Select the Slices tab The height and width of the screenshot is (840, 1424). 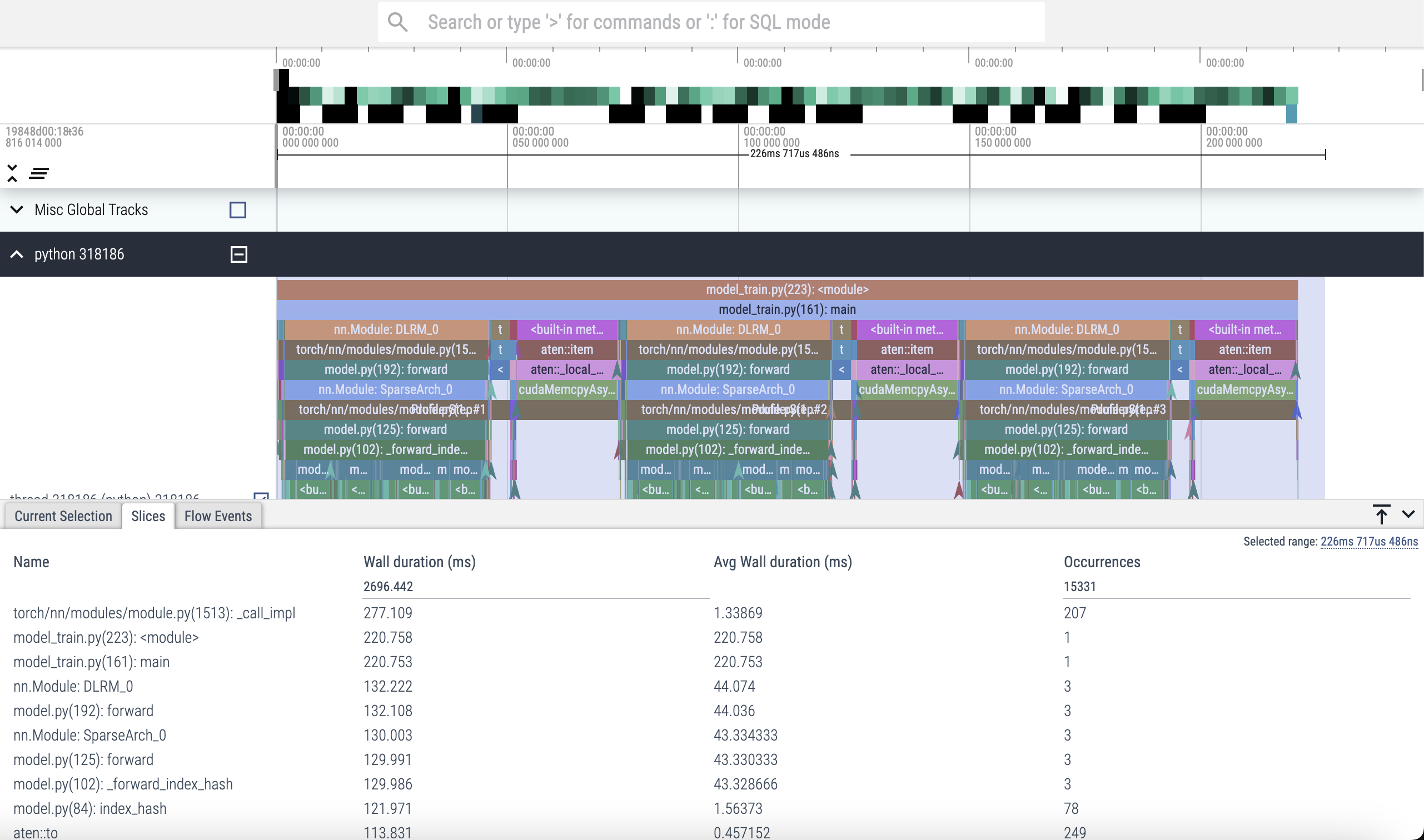point(148,516)
